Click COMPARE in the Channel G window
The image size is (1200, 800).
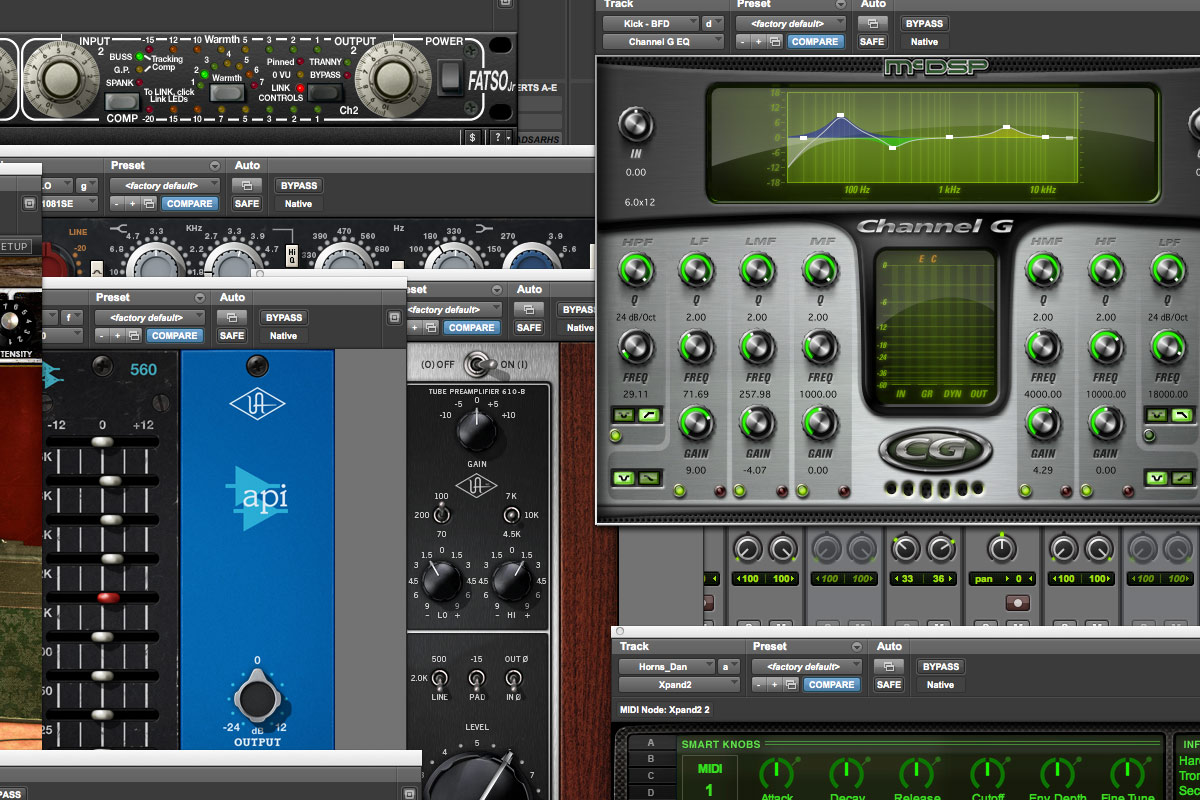(x=815, y=42)
